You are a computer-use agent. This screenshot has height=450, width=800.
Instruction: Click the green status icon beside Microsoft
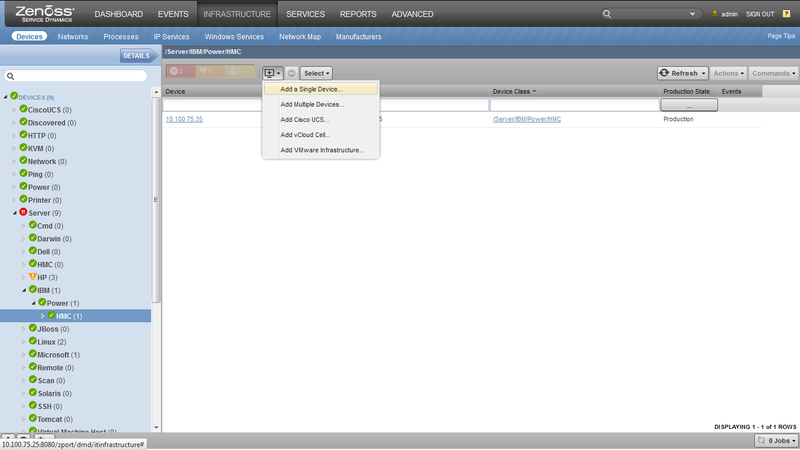click(33, 354)
